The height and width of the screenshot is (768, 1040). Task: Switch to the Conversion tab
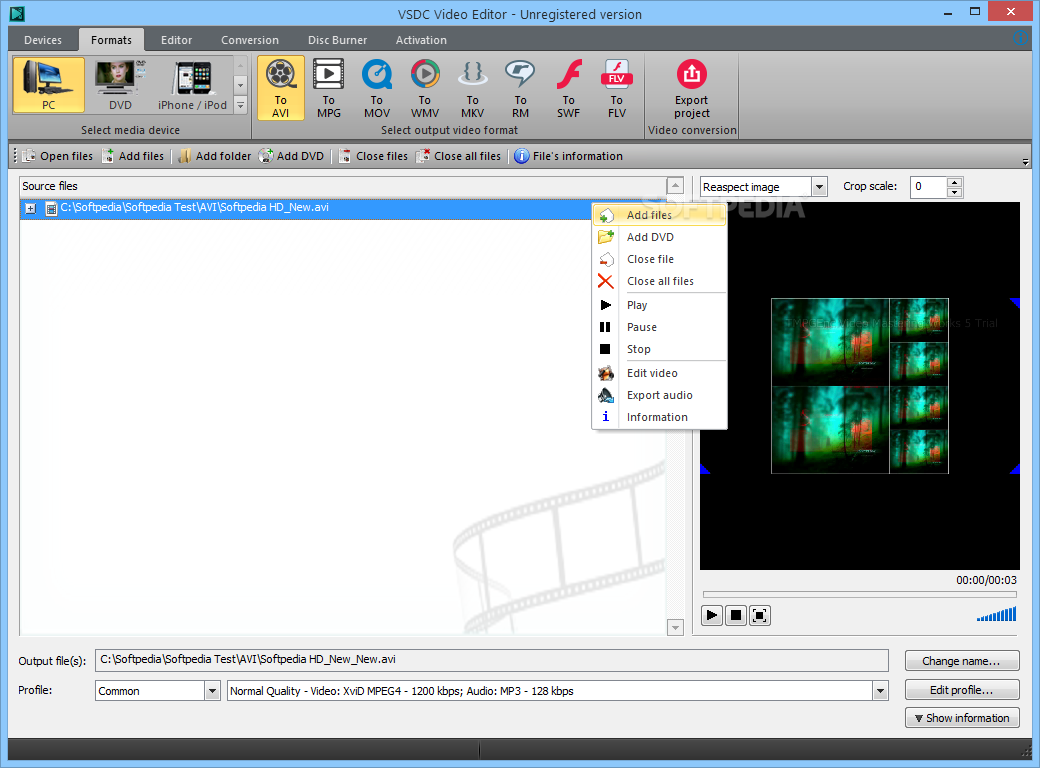coord(250,40)
